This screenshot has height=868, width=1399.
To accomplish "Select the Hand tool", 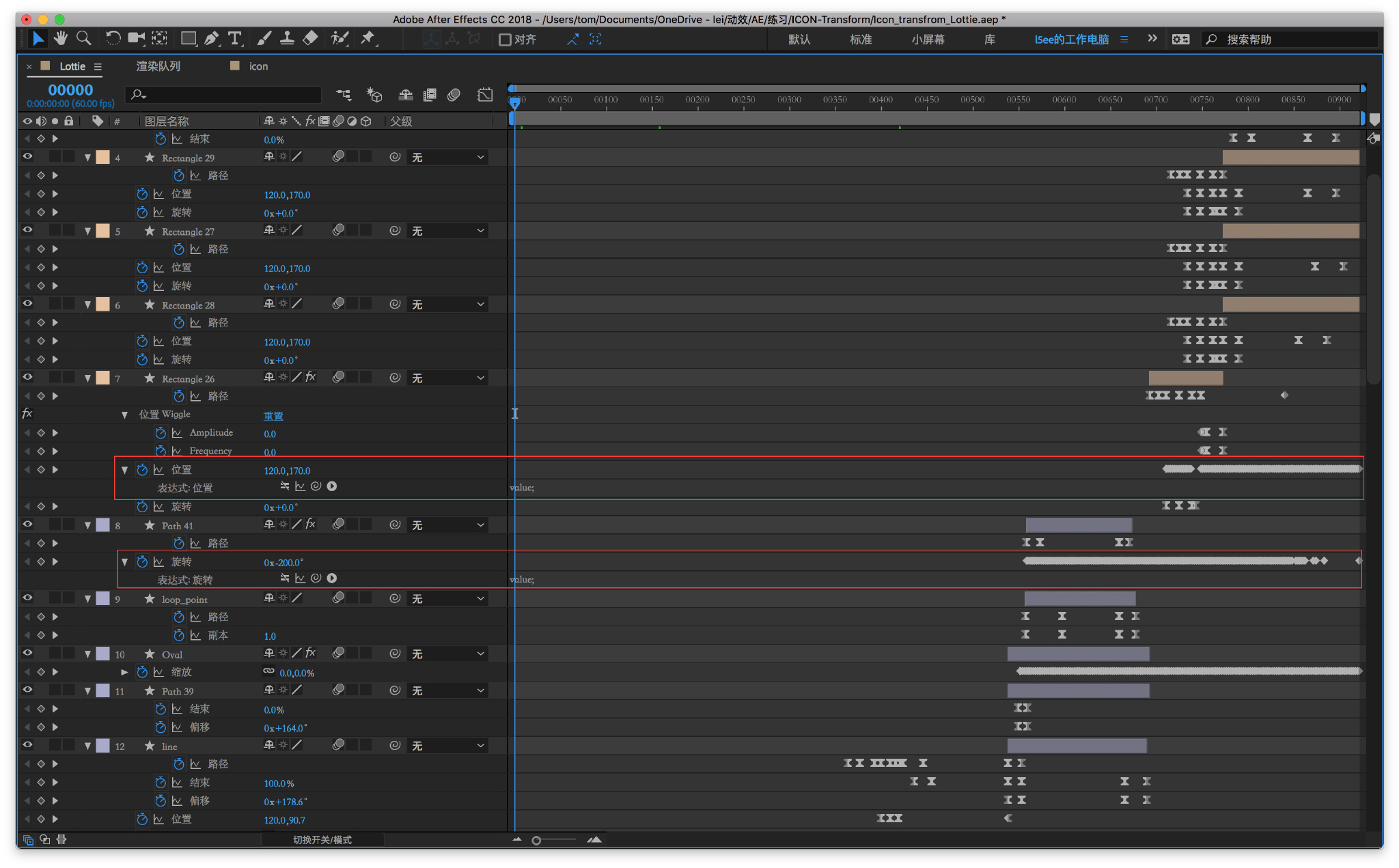I will click(61, 39).
